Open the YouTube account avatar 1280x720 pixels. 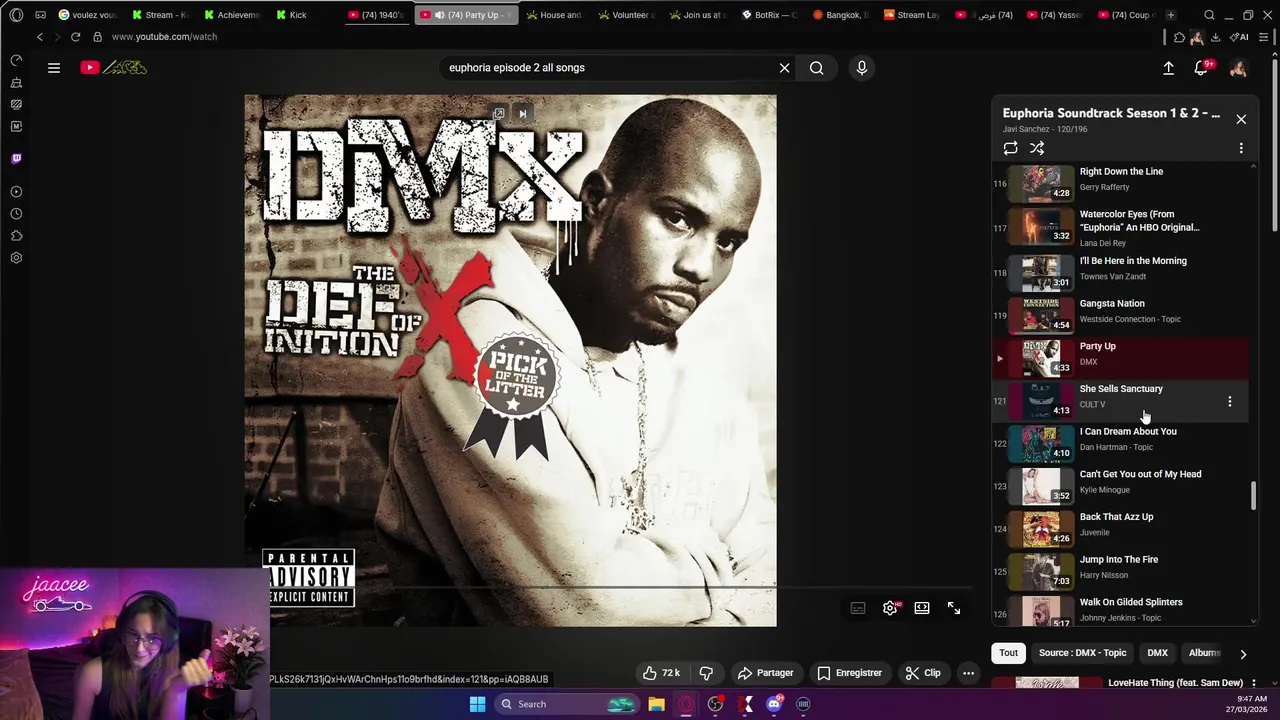1238,68
